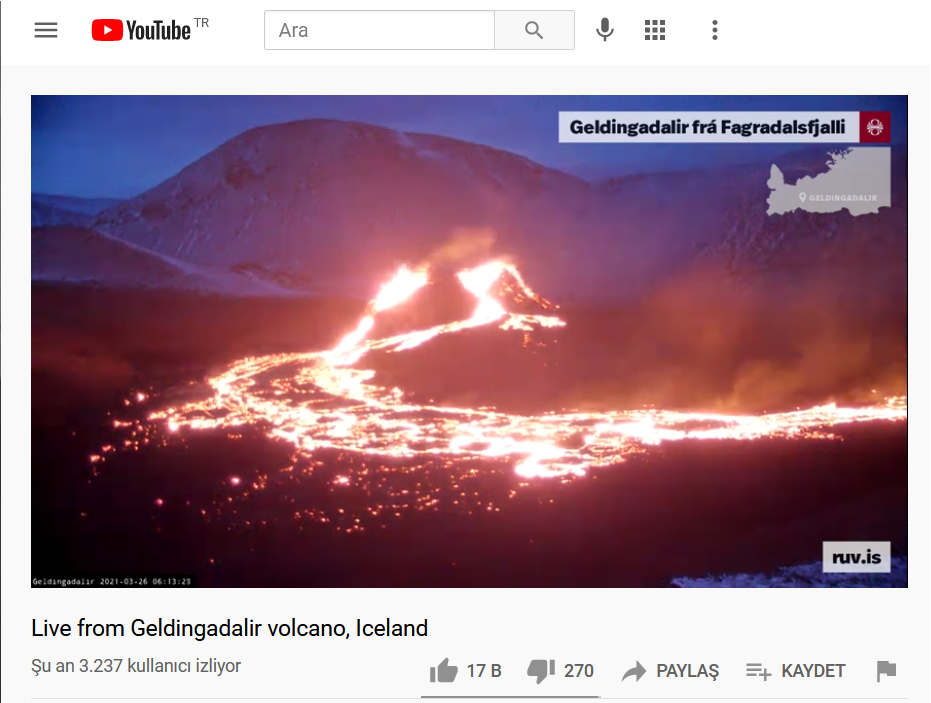This screenshot has height=703, width=931.
Task: Click the like count 17 B
Action: [484, 671]
